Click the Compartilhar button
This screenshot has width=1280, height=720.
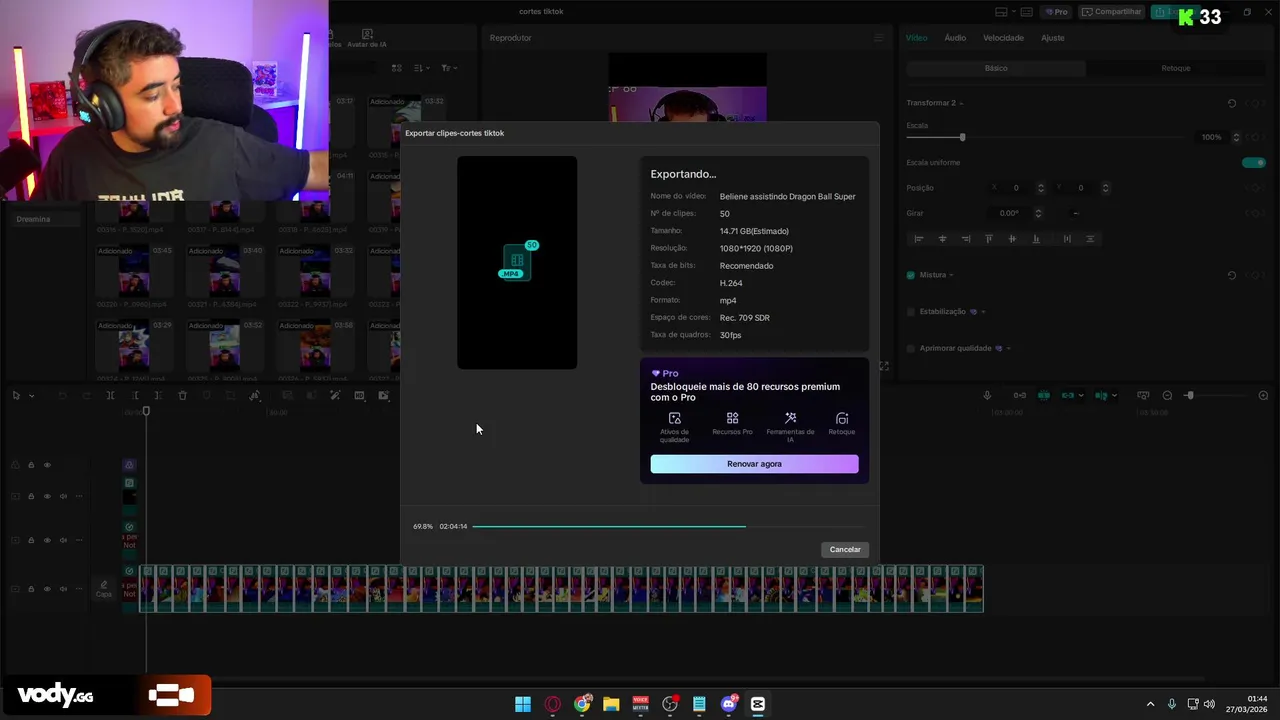tap(1111, 12)
